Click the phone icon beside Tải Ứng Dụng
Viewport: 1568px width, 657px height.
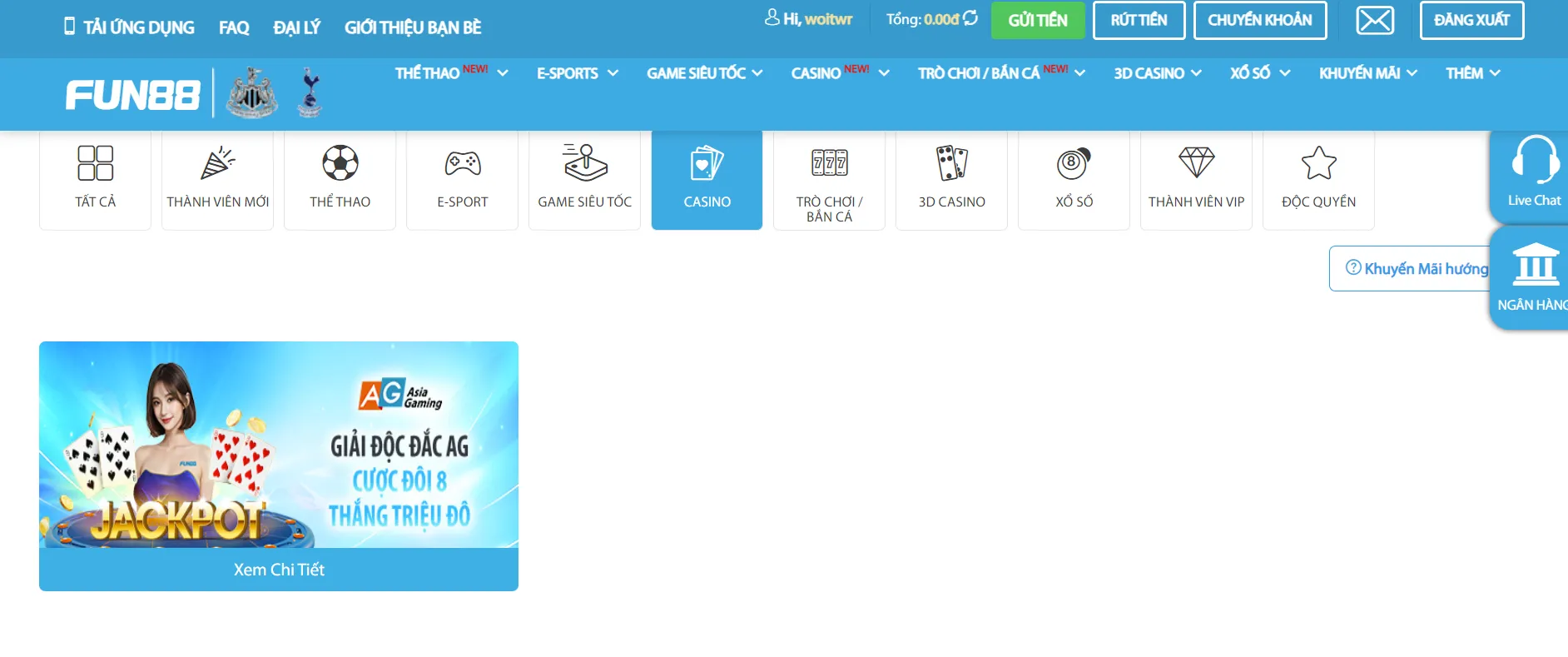[70, 27]
